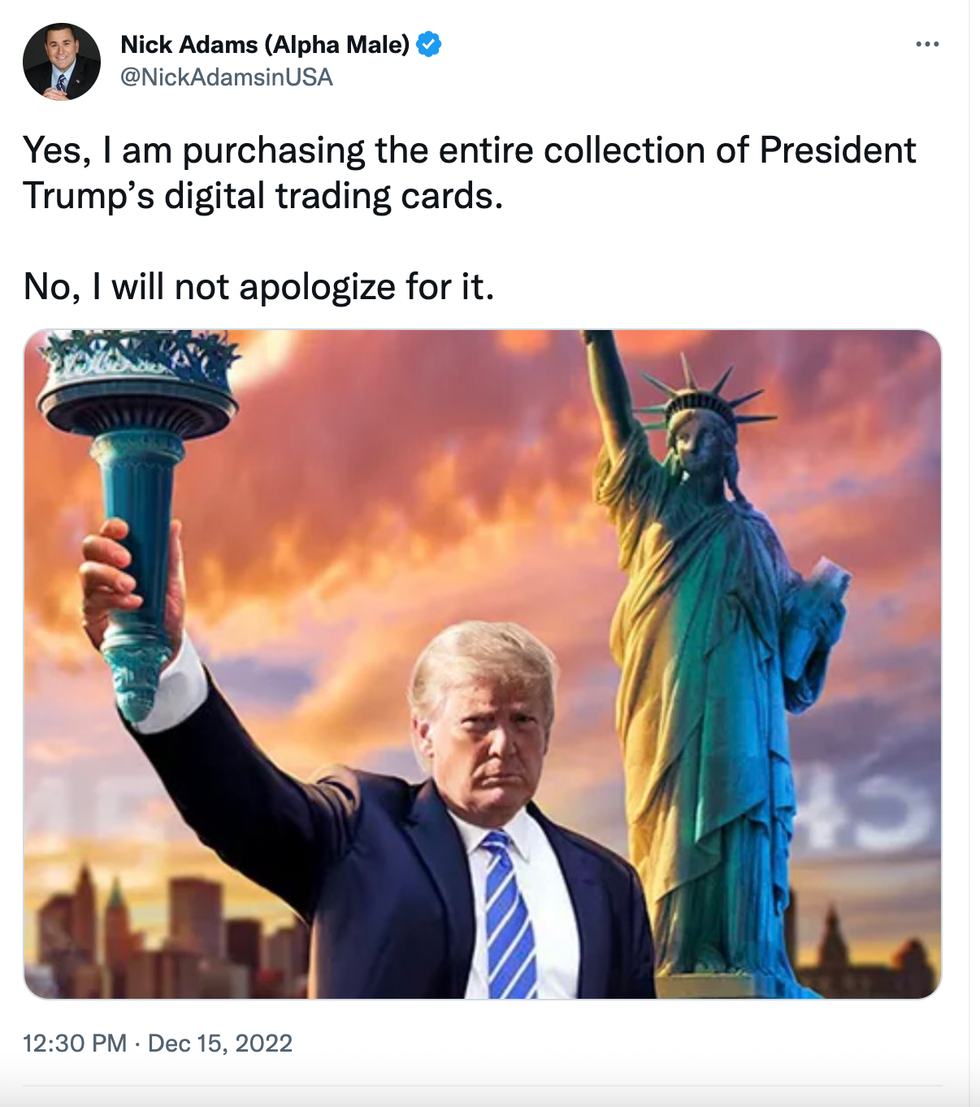Click the 12:30 PM timestamp
This screenshot has height=1107, width=980.
(x=75, y=1043)
